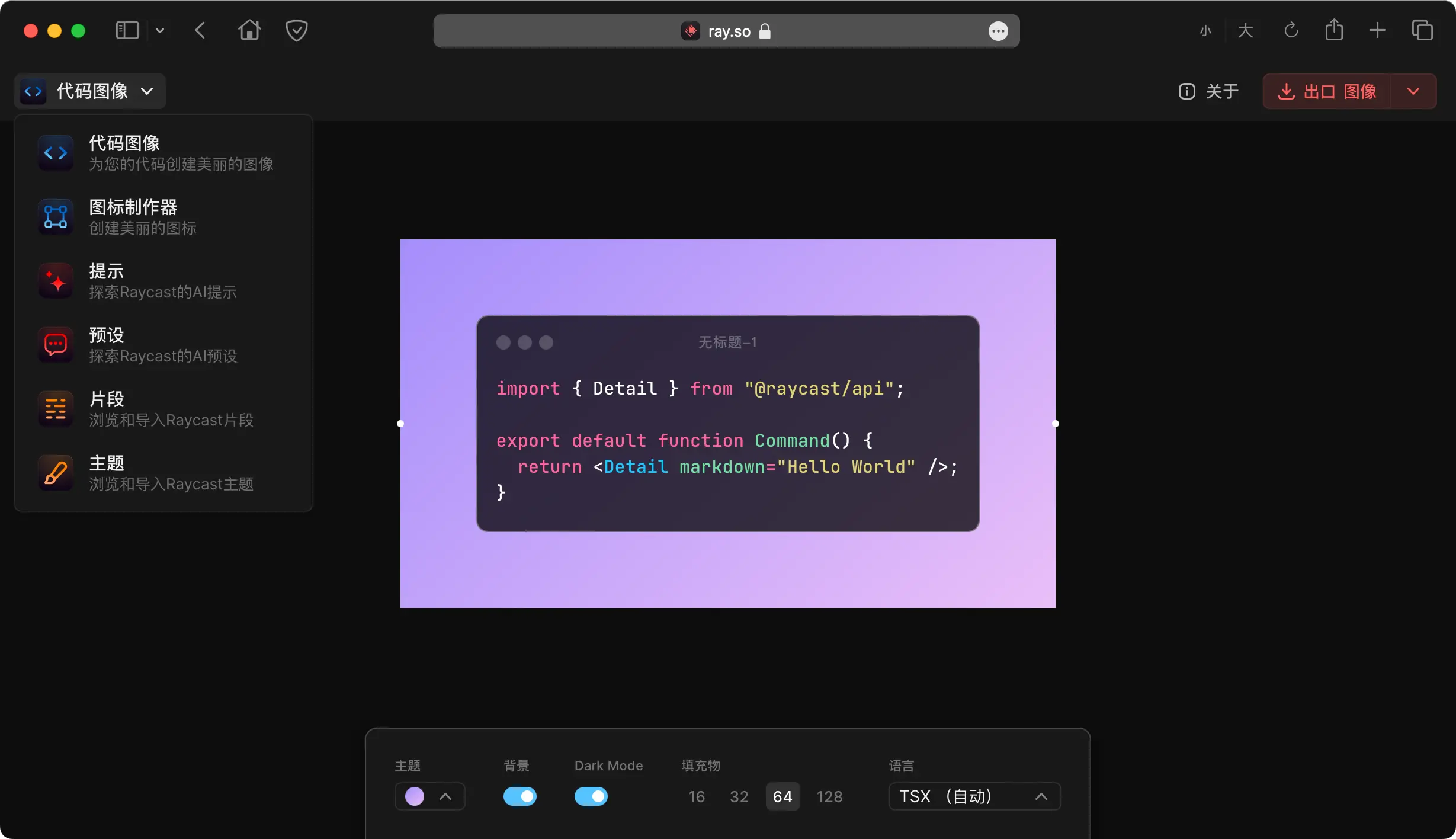This screenshot has width=1456, height=839.
Task: Grab the left frame width handle
Action: click(x=400, y=424)
